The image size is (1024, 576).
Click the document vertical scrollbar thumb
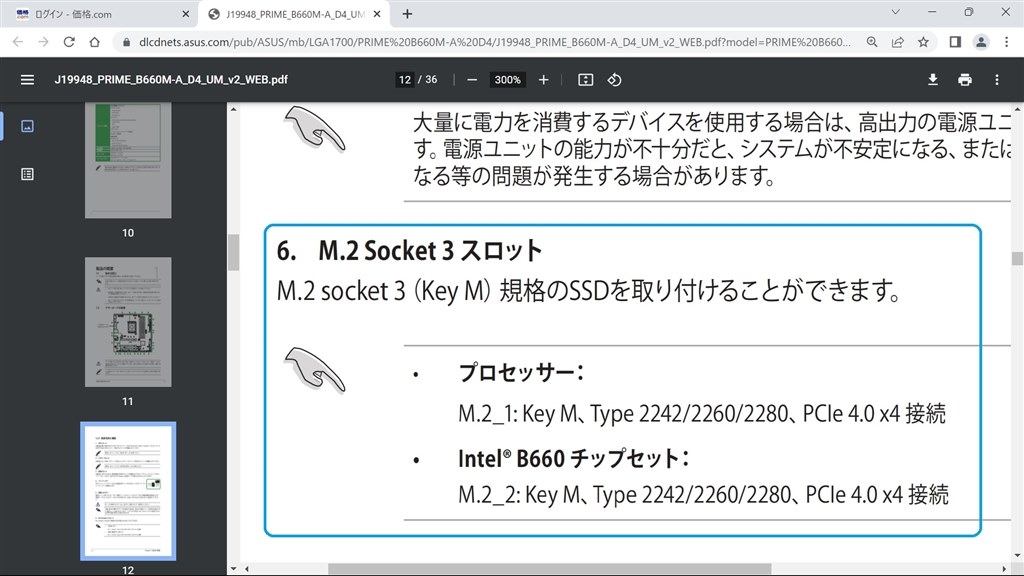(1017, 259)
